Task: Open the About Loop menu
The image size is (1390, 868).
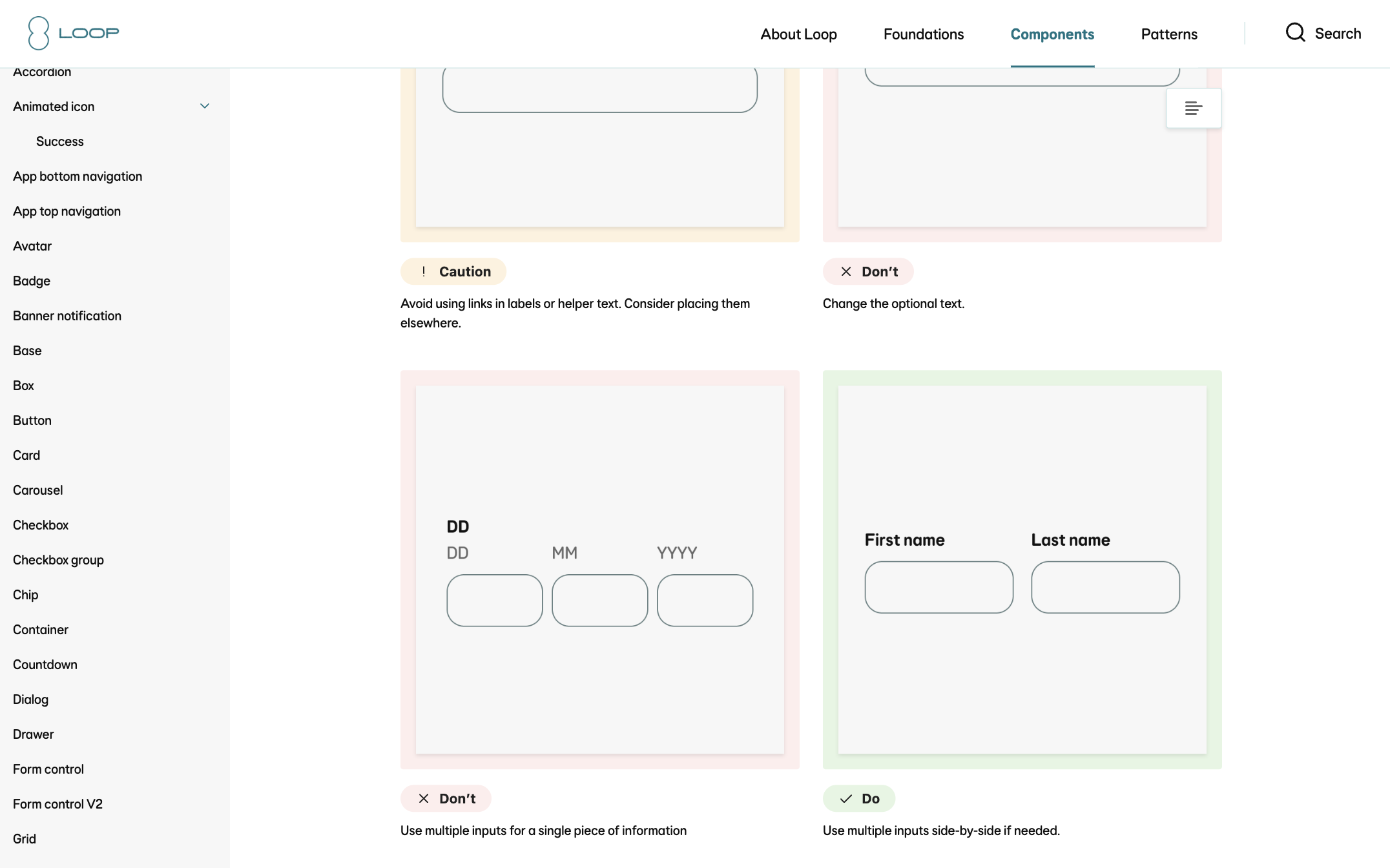Action: (798, 34)
